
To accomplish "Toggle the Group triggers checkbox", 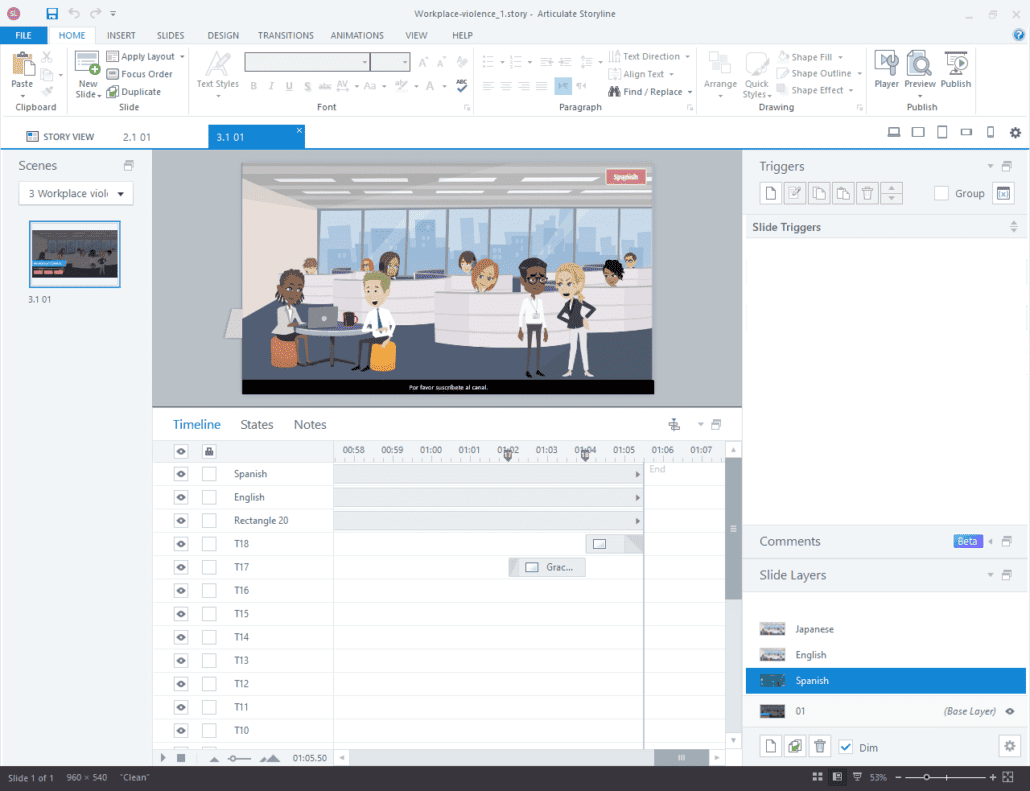I will [941, 193].
